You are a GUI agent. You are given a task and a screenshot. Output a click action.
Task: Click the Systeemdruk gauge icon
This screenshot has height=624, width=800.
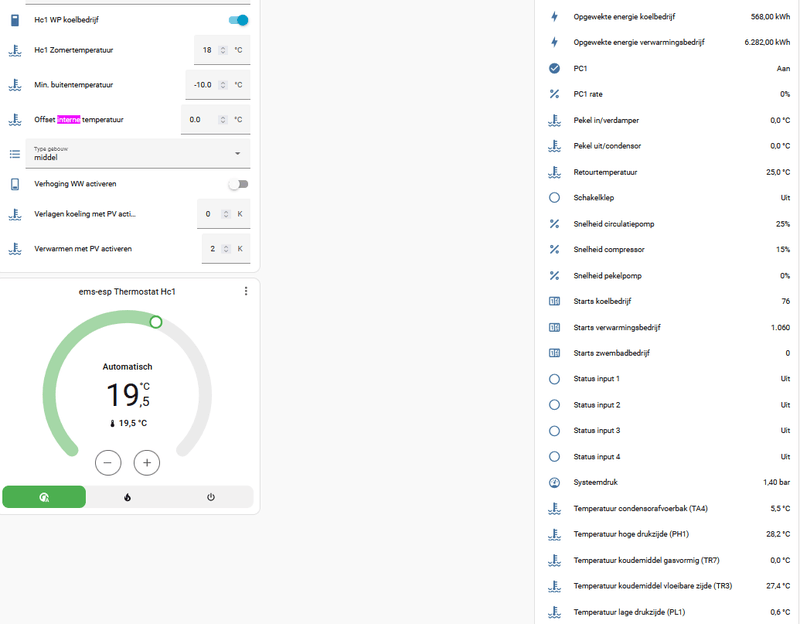click(x=554, y=482)
